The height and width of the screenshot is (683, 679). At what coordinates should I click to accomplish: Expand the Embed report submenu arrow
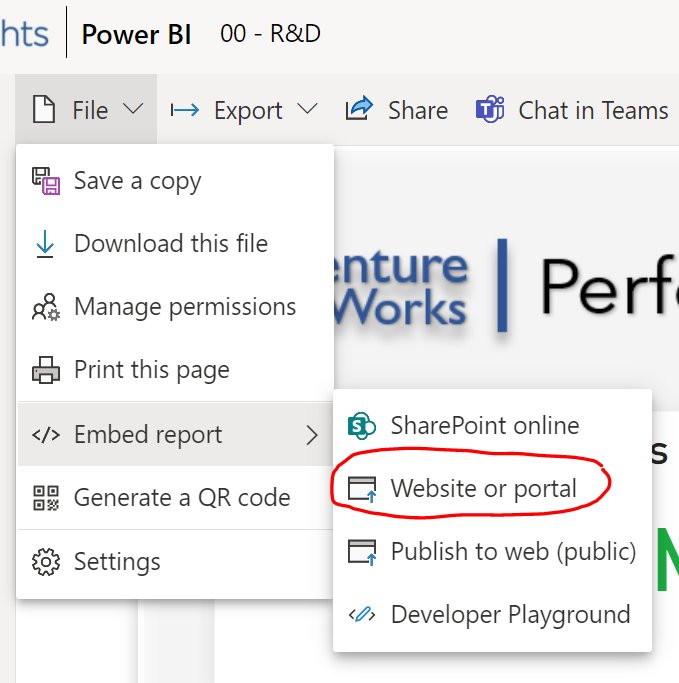[x=312, y=435]
